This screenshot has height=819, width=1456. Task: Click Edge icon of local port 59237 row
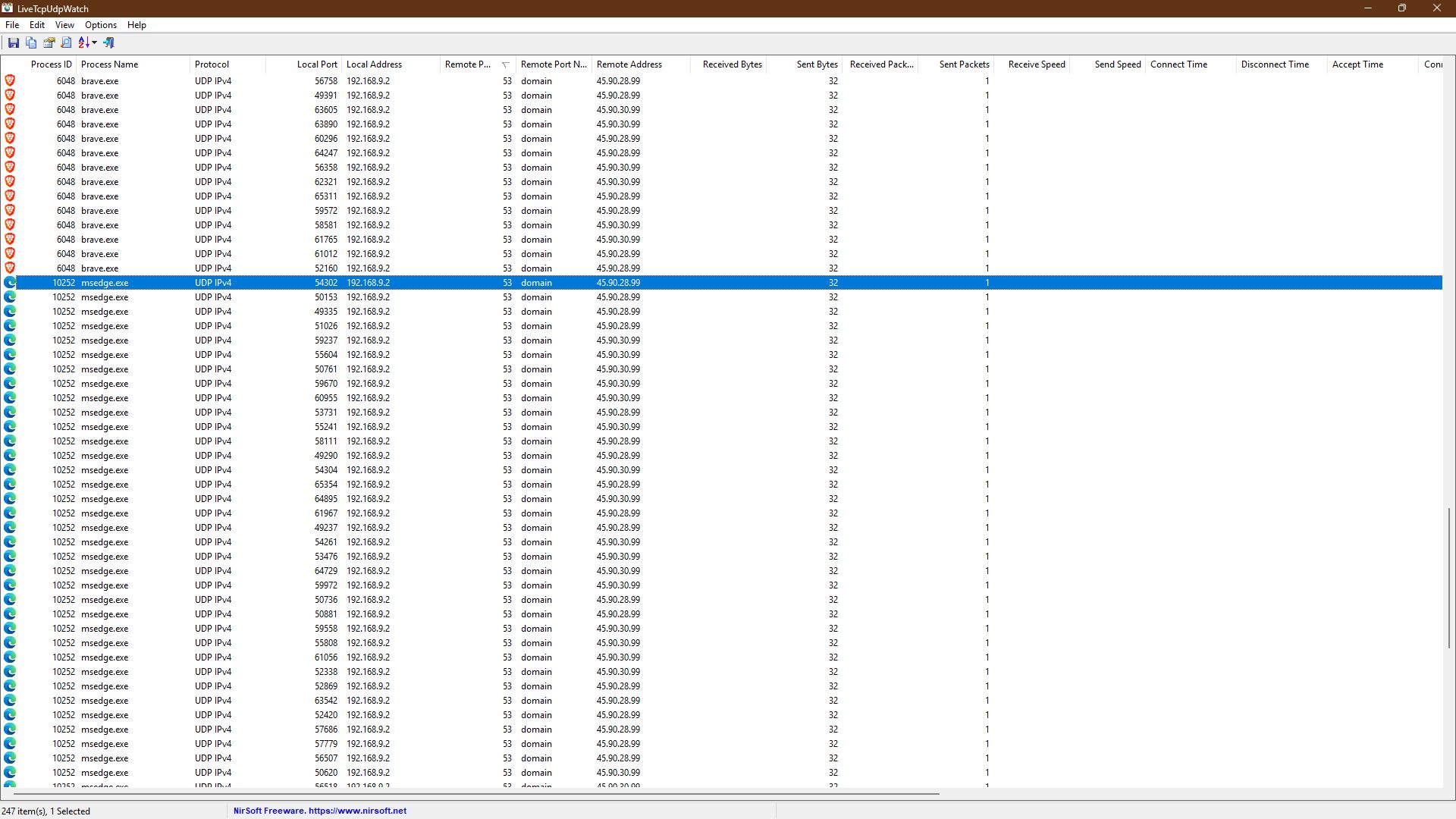[10, 340]
